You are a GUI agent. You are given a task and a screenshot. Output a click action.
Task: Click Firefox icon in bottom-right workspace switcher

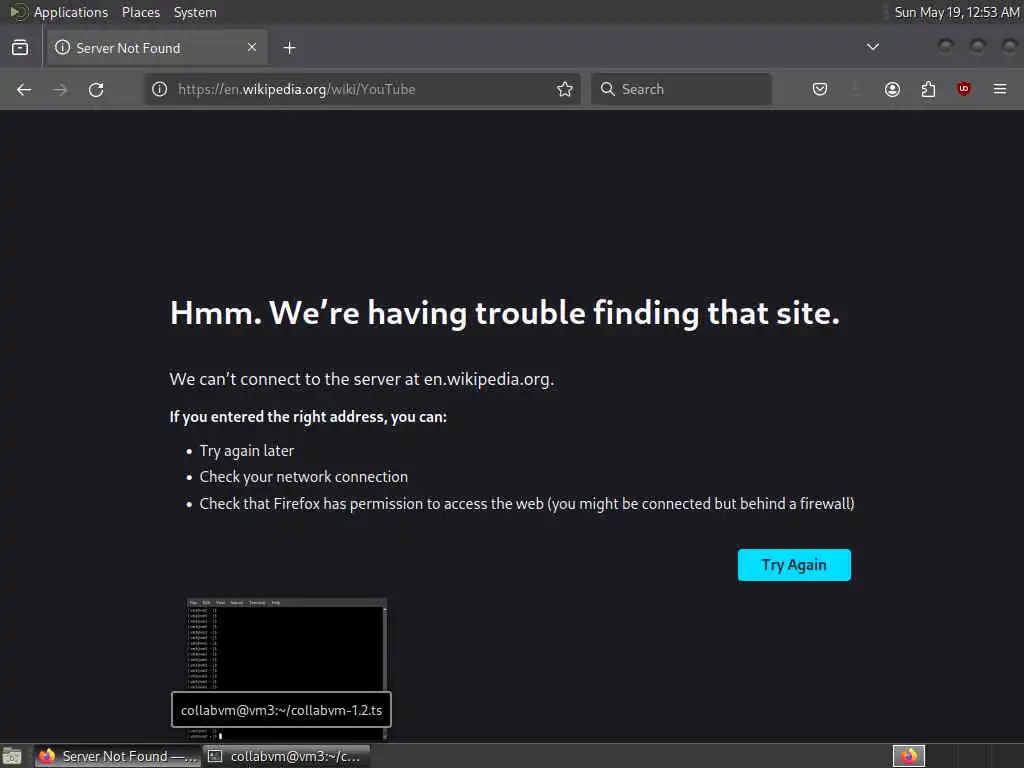pos(909,756)
